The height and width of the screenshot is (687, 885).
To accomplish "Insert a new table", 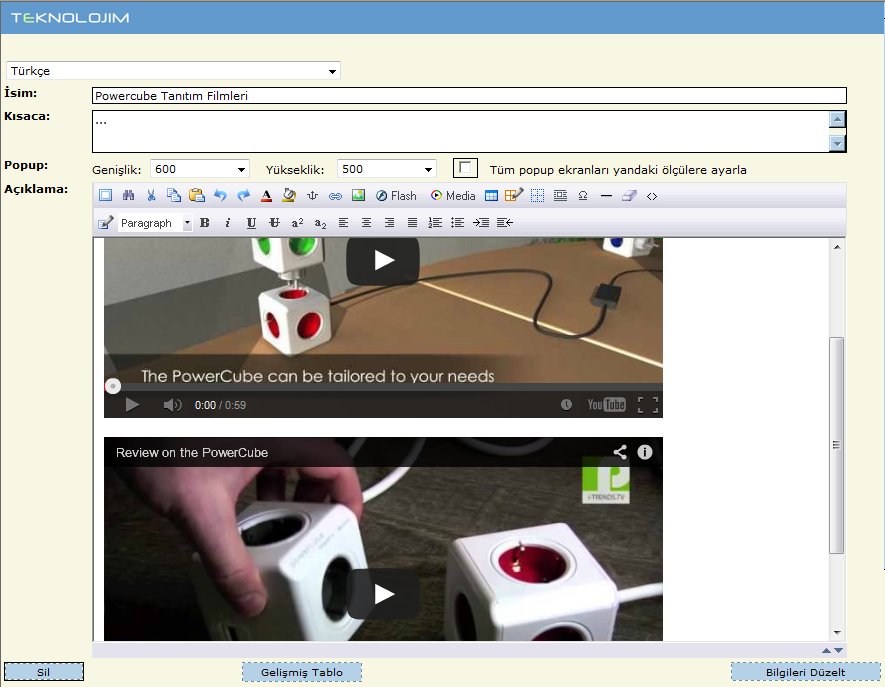I will pos(492,196).
